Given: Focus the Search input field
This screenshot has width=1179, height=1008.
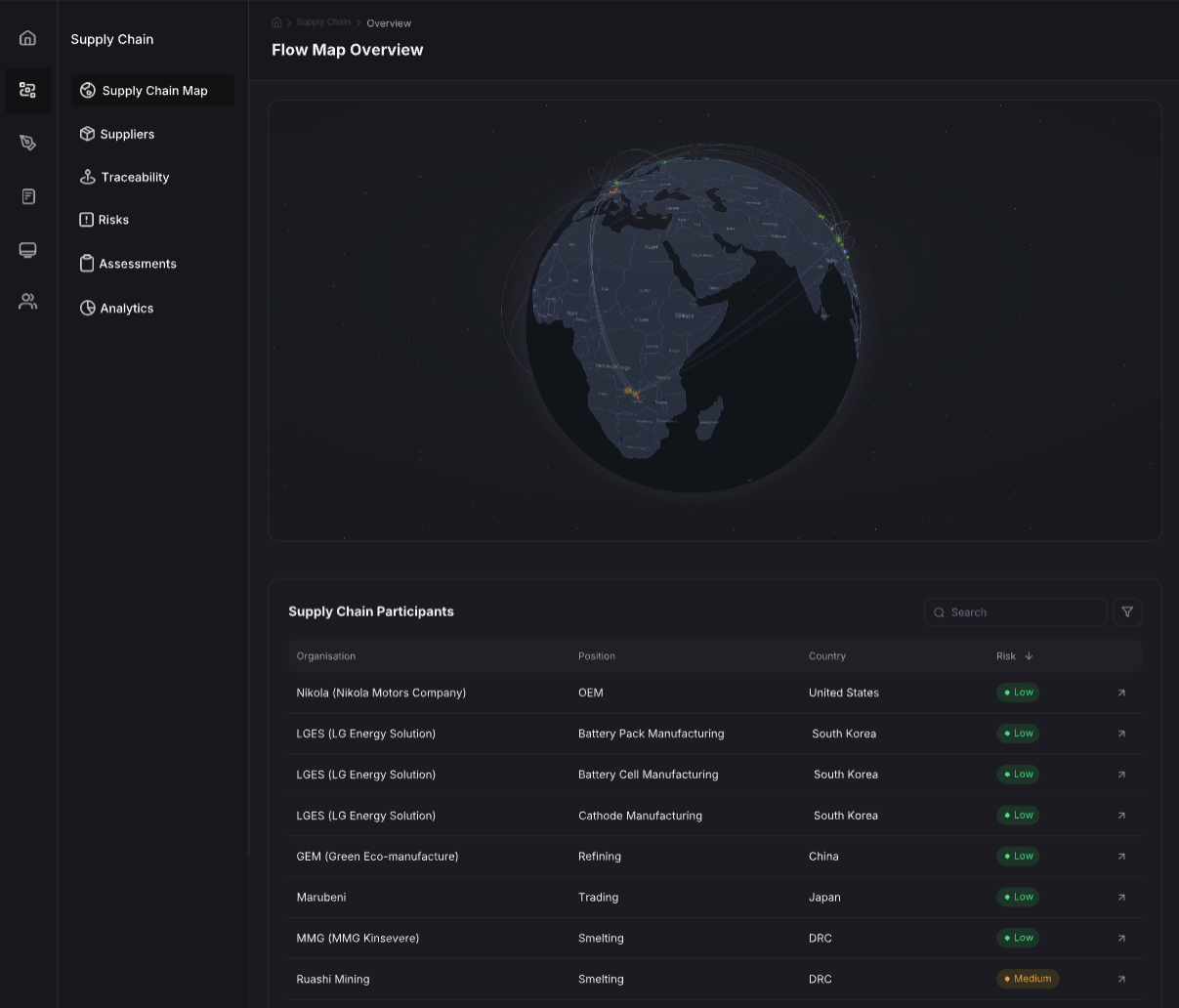Looking at the screenshot, I should (1016, 612).
